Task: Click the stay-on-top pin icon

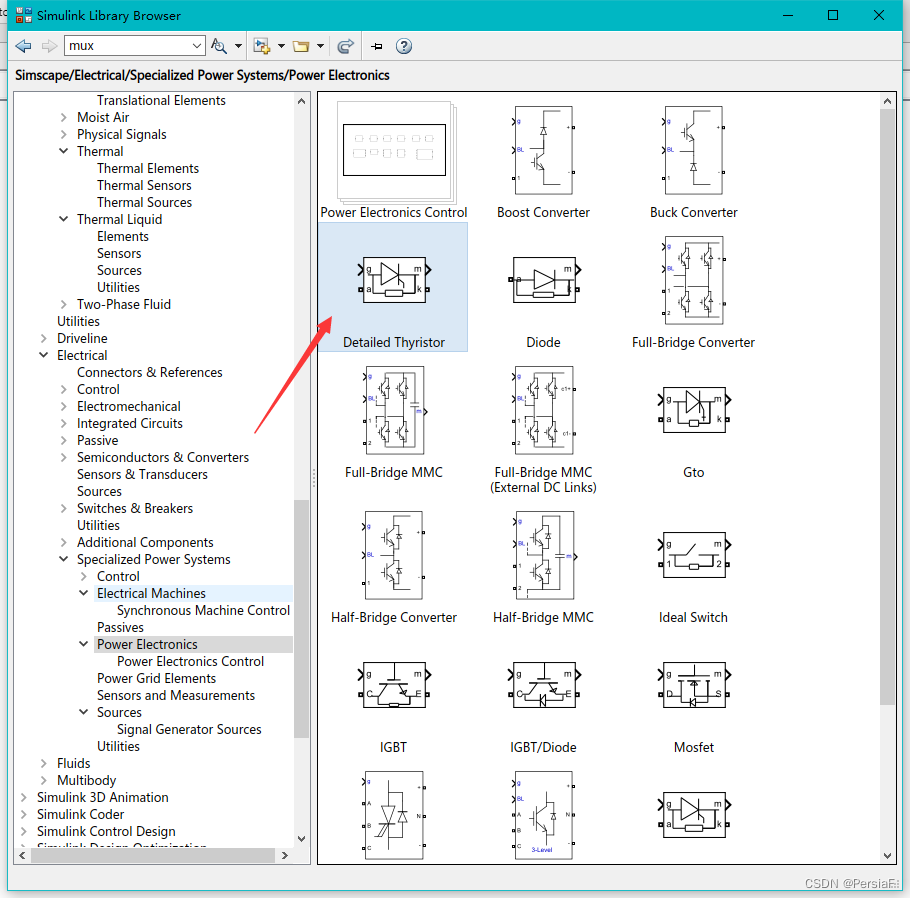Action: pos(377,46)
